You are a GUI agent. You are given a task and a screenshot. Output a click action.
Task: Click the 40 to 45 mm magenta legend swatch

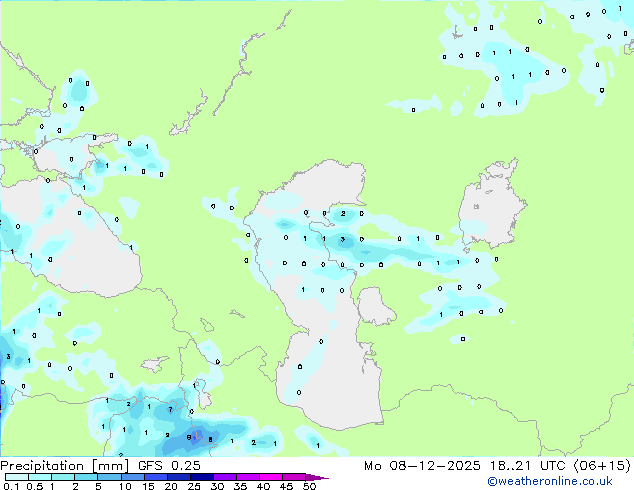coord(271,477)
